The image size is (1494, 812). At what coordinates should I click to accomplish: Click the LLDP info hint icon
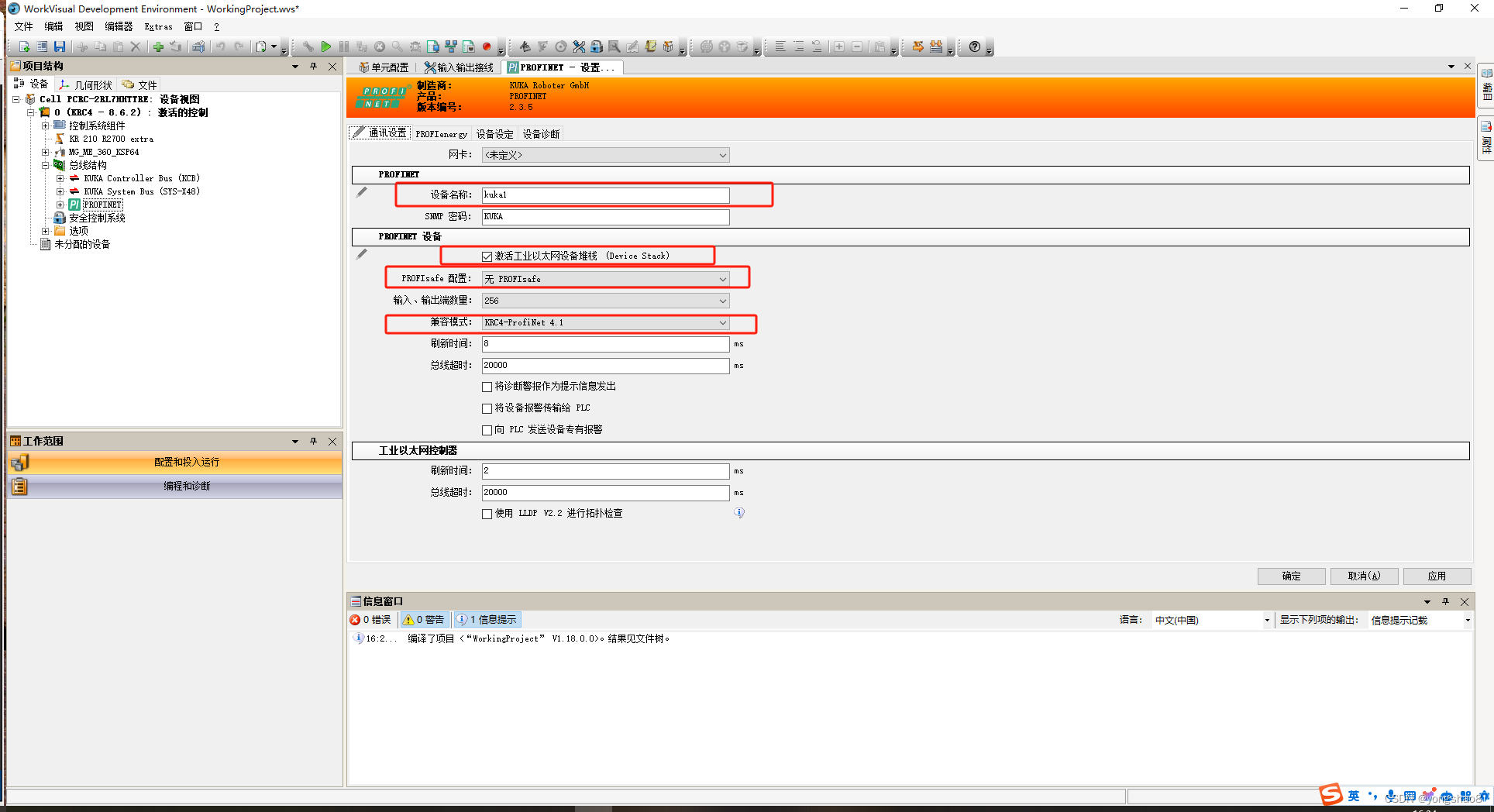coord(739,513)
